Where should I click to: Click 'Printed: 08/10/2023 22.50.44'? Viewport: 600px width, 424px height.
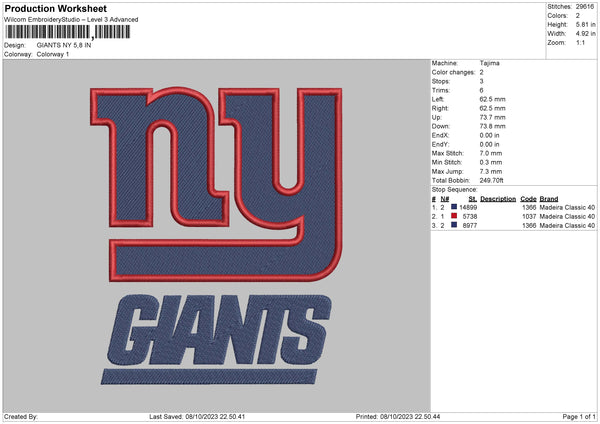(398, 417)
